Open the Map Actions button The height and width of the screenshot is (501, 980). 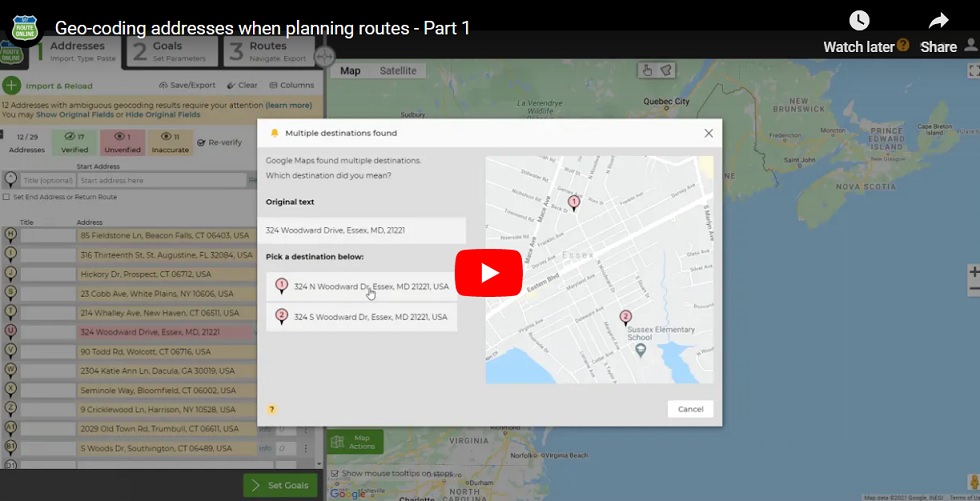pyautogui.click(x=356, y=442)
